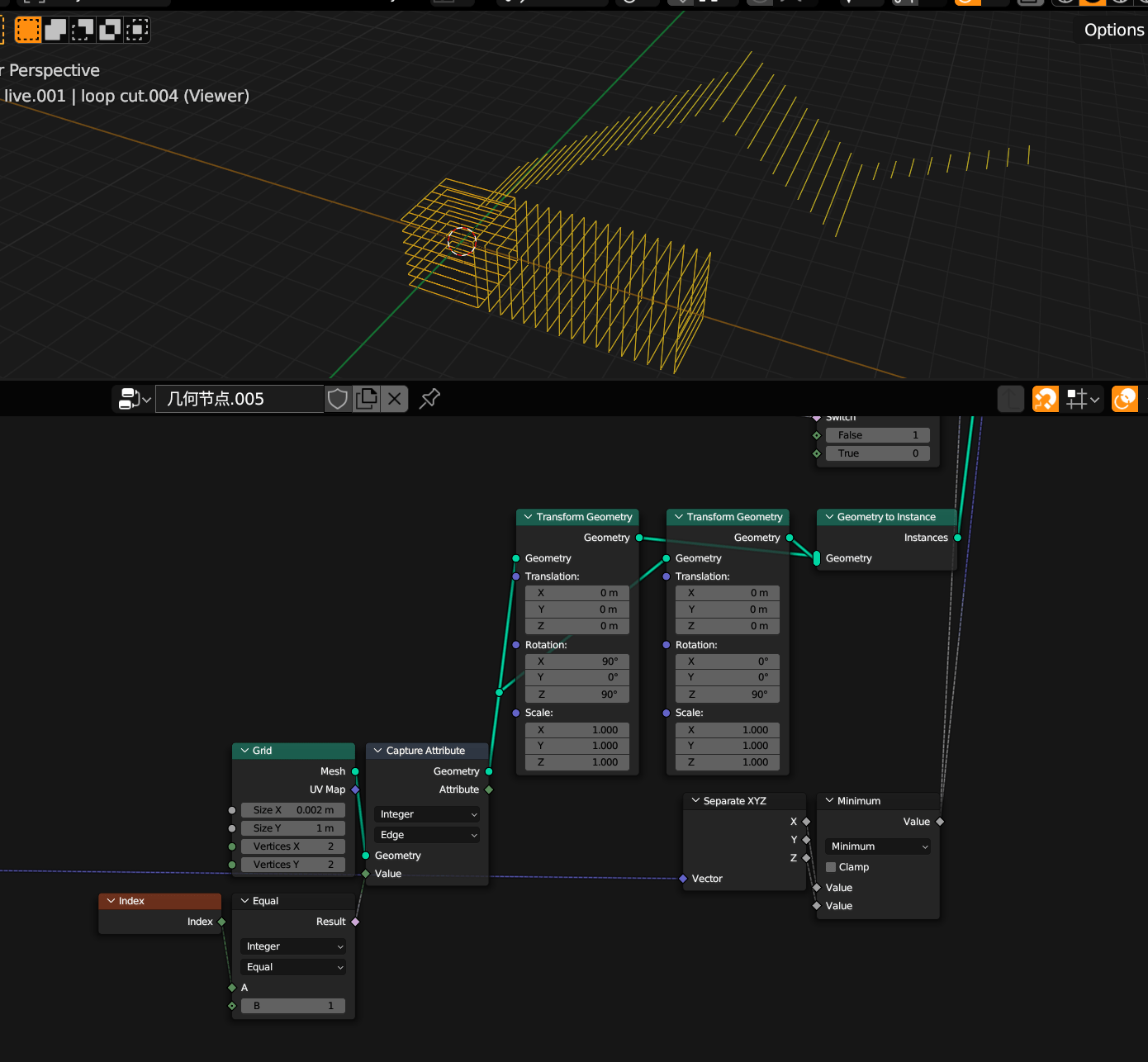Click the 'live.001 | loop cut.004 (Viewer)' viewport text
1148x1062 pixels.
126,96
